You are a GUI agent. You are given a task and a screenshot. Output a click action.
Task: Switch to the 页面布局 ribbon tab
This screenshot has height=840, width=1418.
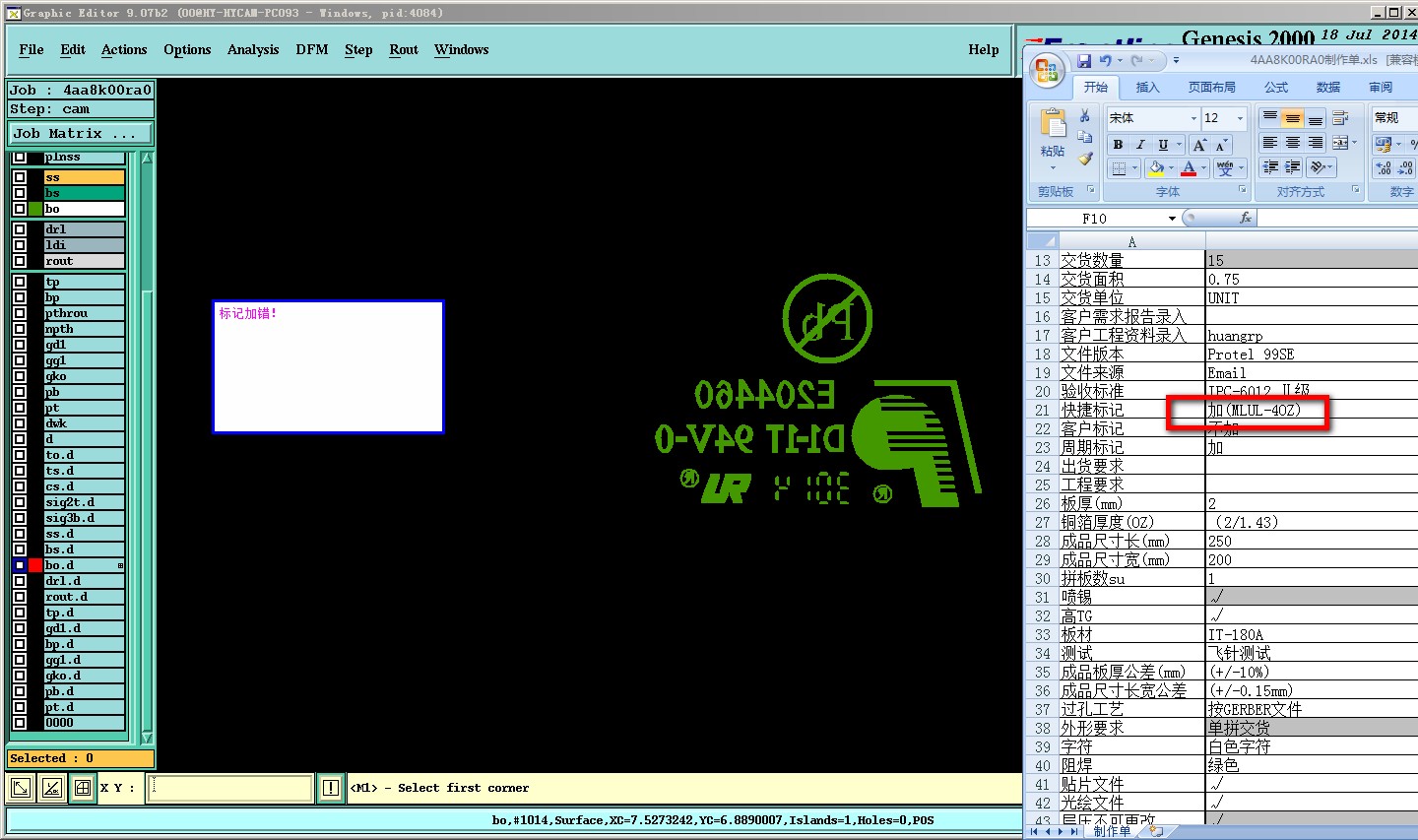(1211, 88)
